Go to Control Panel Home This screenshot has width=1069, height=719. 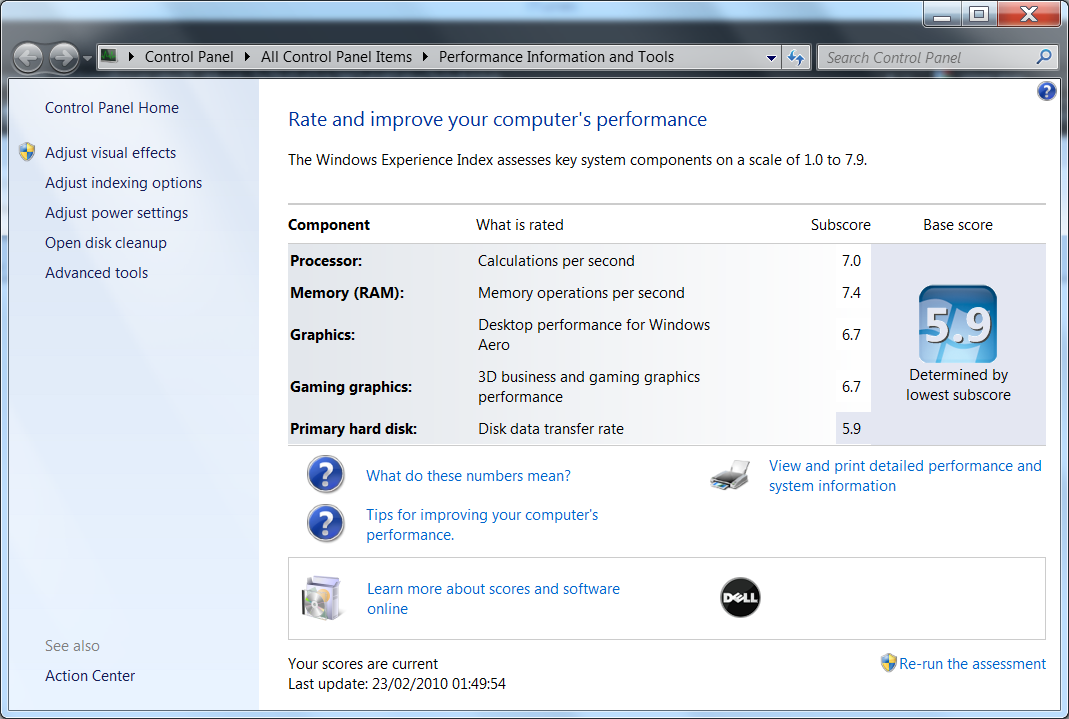tap(112, 108)
